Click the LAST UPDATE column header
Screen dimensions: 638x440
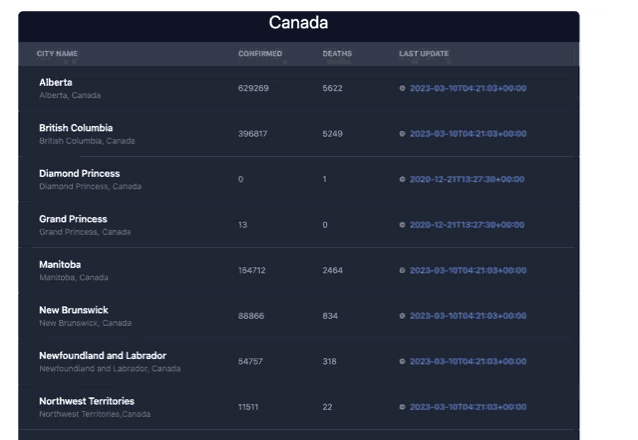click(424, 54)
